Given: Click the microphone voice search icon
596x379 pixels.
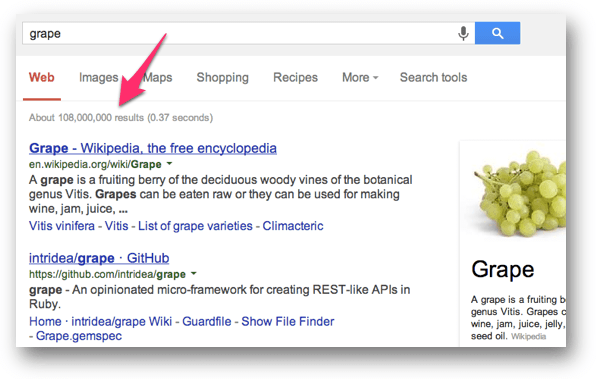Looking at the screenshot, I should pos(463,33).
